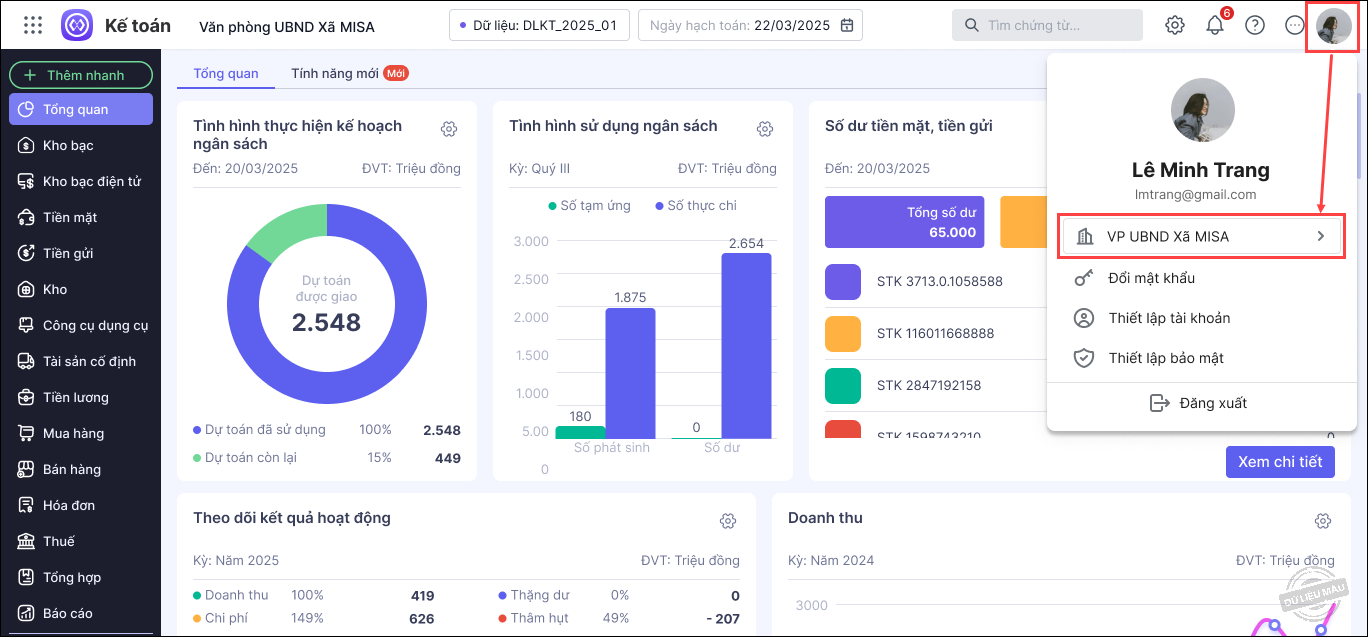Click gear icon on Doanh thu widget

pos(1323,521)
